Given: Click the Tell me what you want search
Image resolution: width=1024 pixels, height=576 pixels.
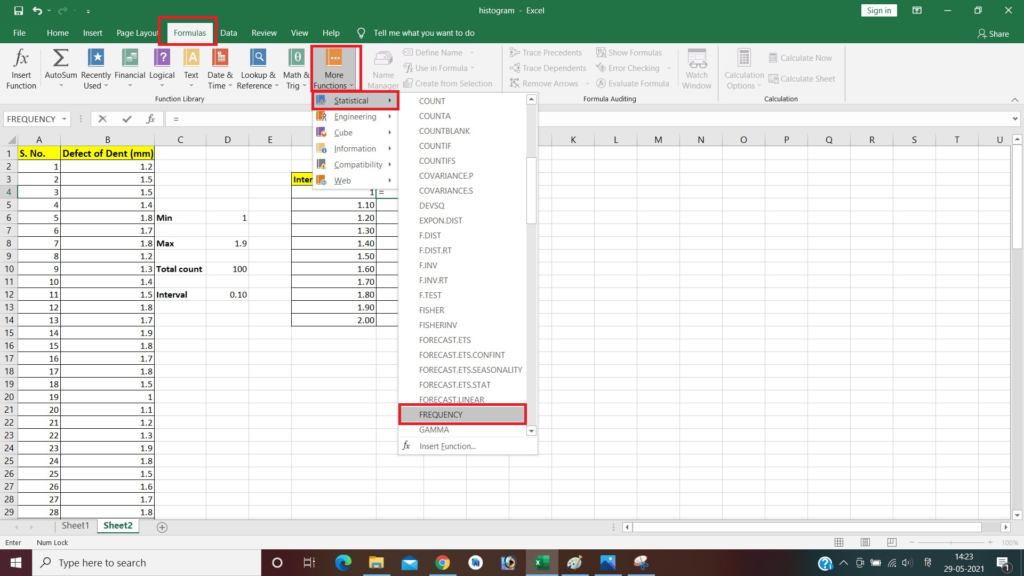Looking at the screenshot, I should tap(423, 33).
